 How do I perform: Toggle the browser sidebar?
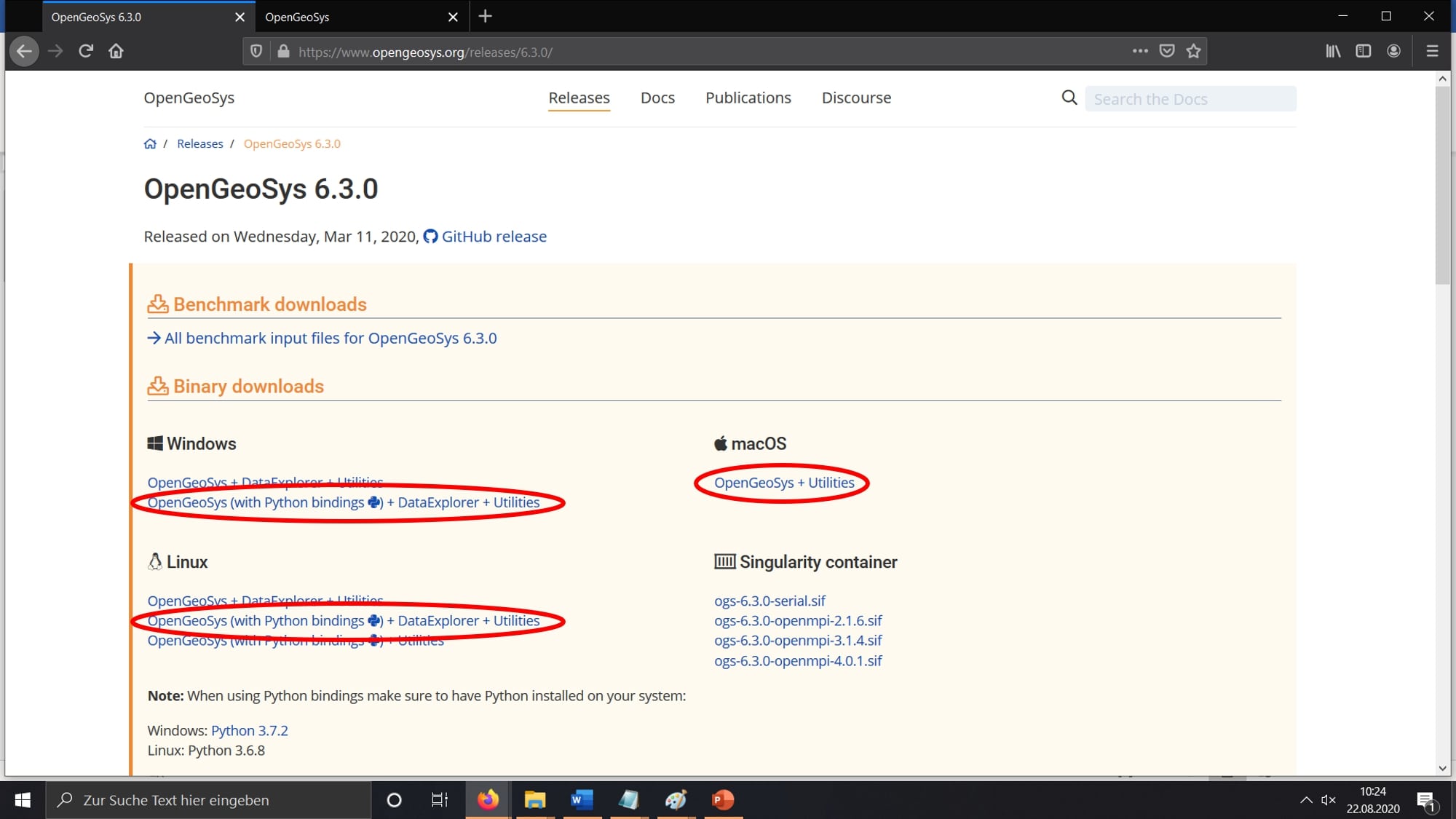[x=1364, y=51]
